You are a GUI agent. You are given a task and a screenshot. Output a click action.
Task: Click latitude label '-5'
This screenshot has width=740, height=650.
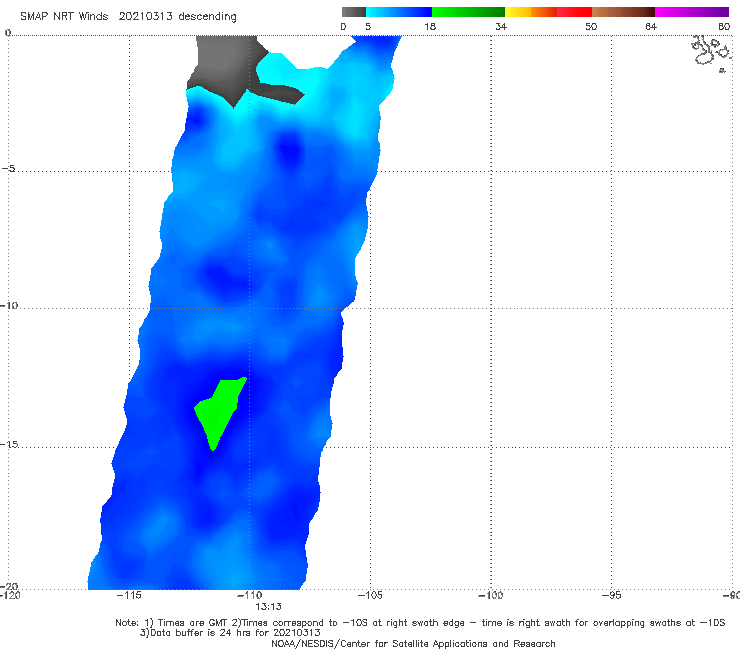[x=9, y=169]
